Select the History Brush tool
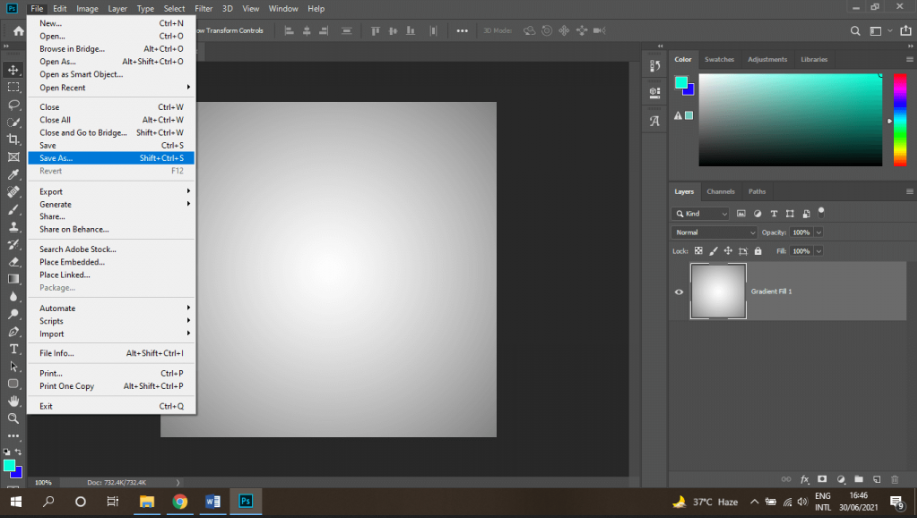Screen dimensions: 917x518 click(x=13, y=244)
